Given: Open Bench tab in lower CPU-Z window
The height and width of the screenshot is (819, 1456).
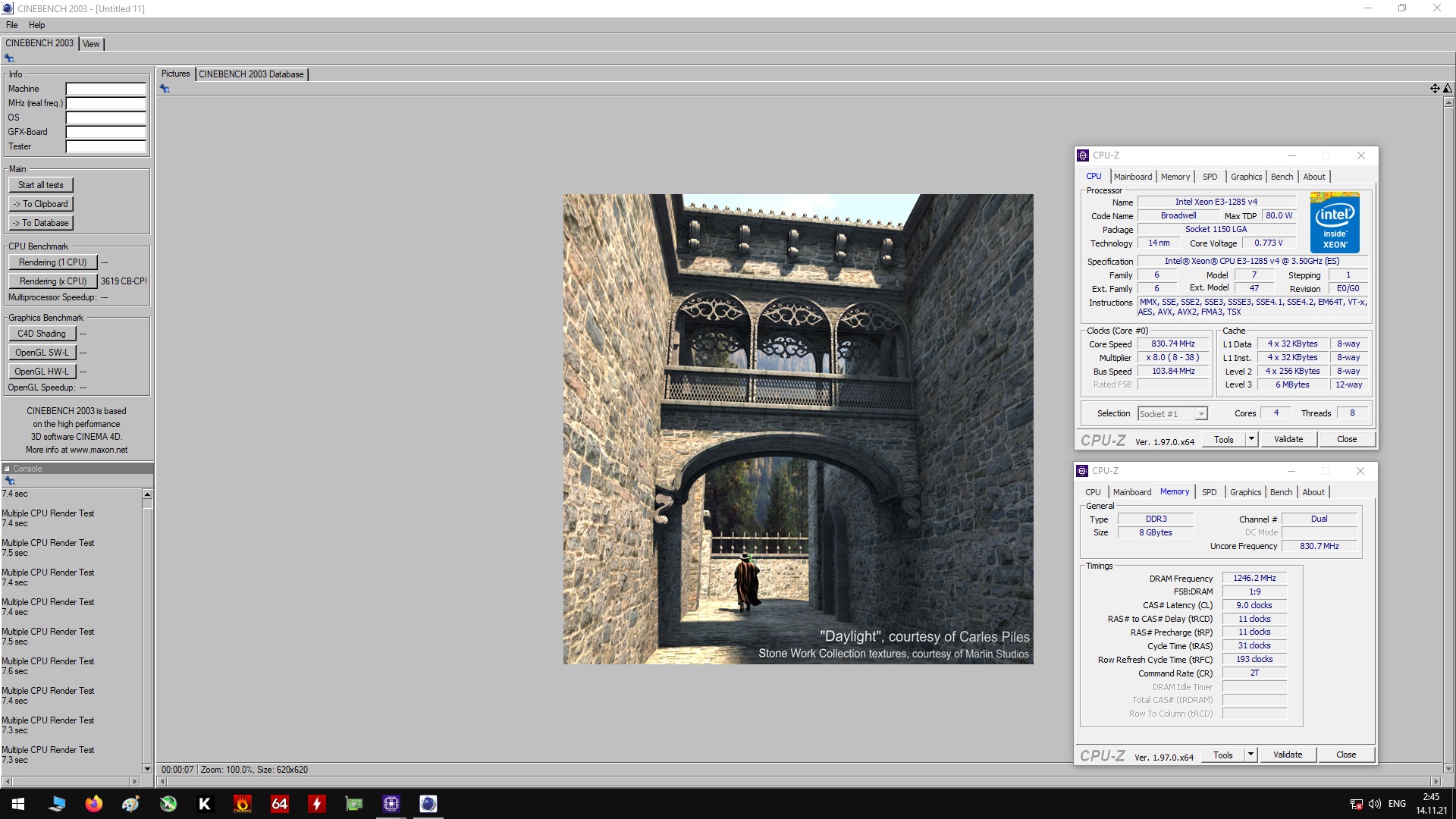Looking at the screenshot, I should tap(1281, 492).
